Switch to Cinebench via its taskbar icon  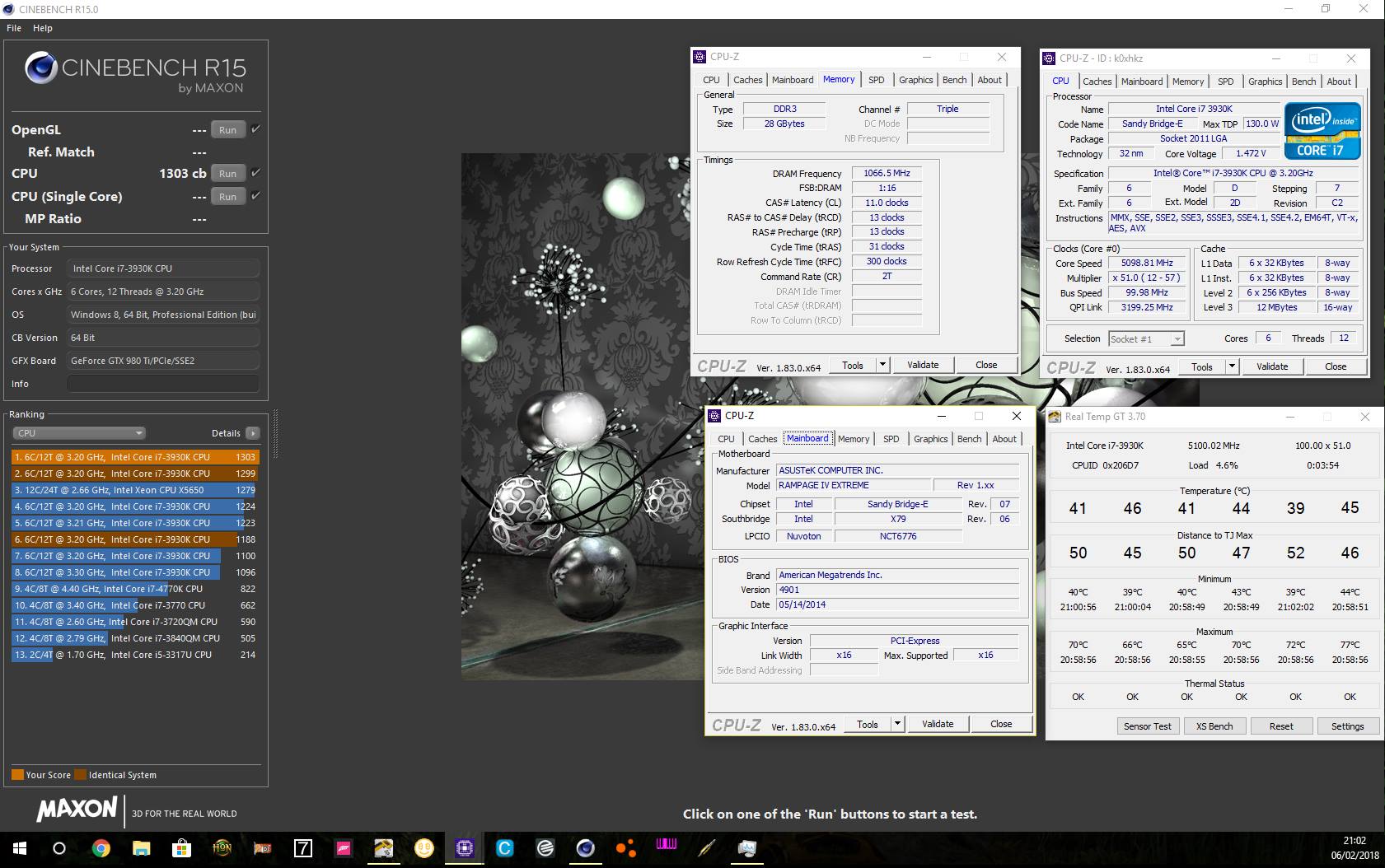[x=585, y=847]
